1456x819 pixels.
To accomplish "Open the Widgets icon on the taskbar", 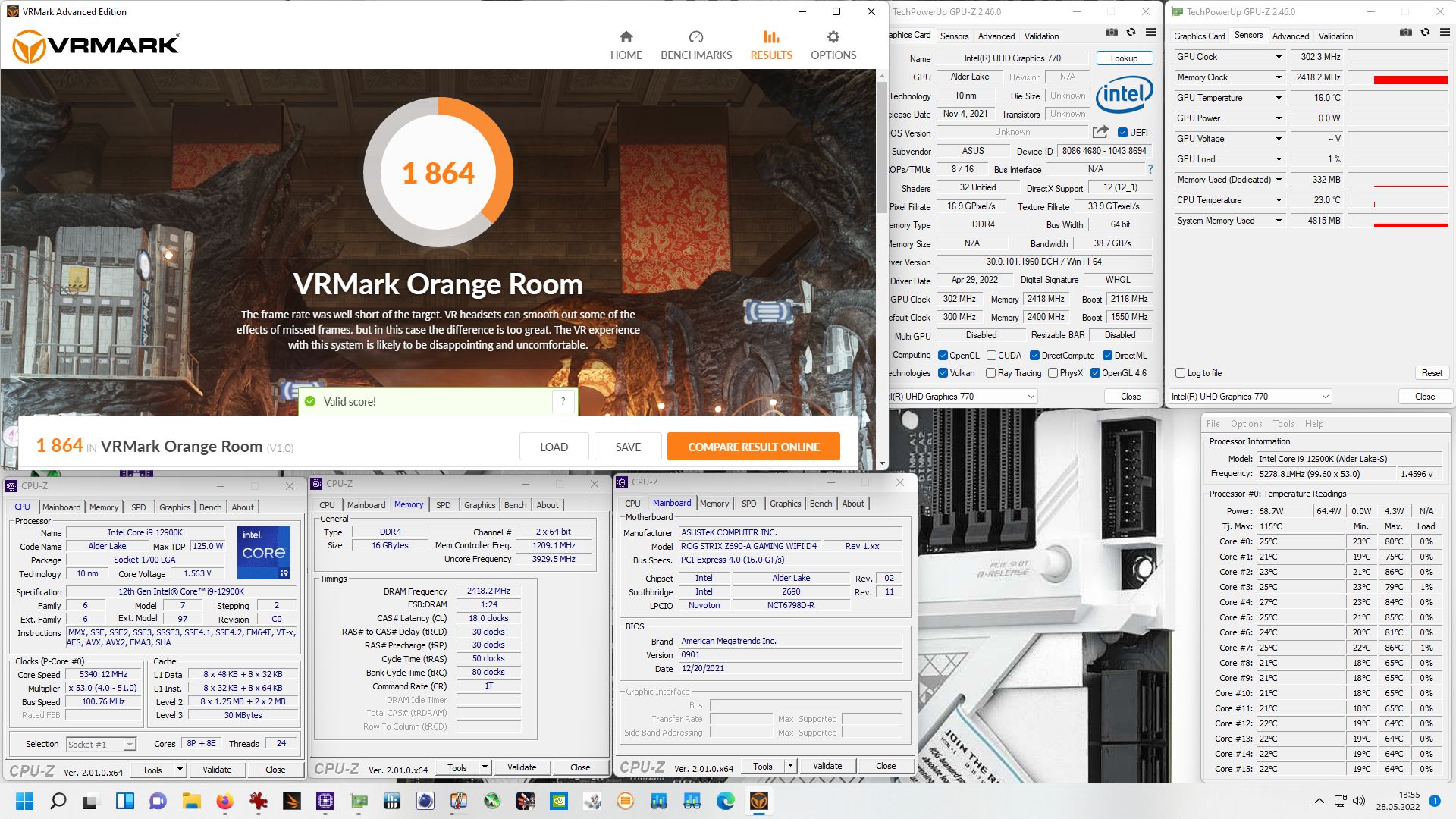I will pos(124,801).
